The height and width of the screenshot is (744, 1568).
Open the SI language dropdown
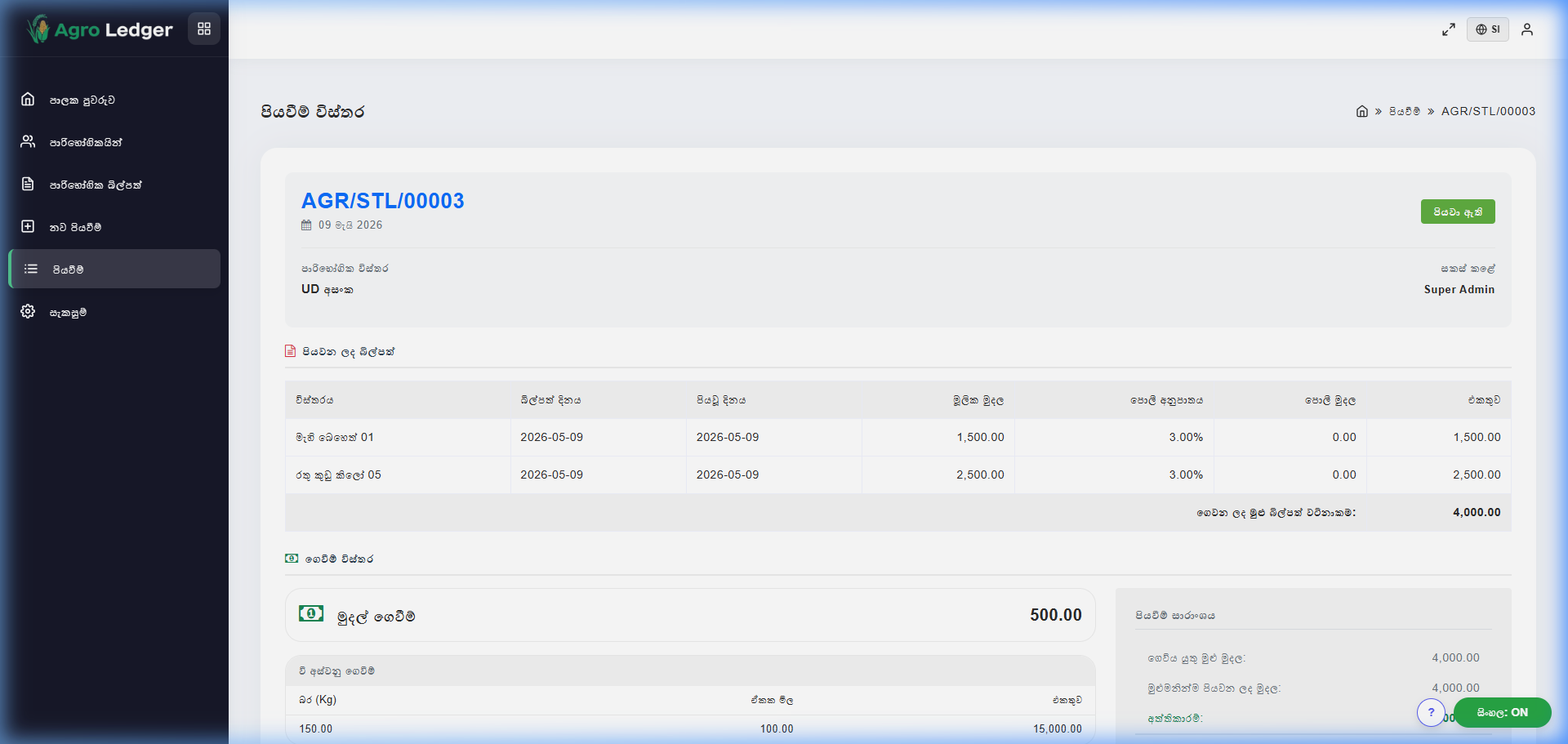(1488, 29)
